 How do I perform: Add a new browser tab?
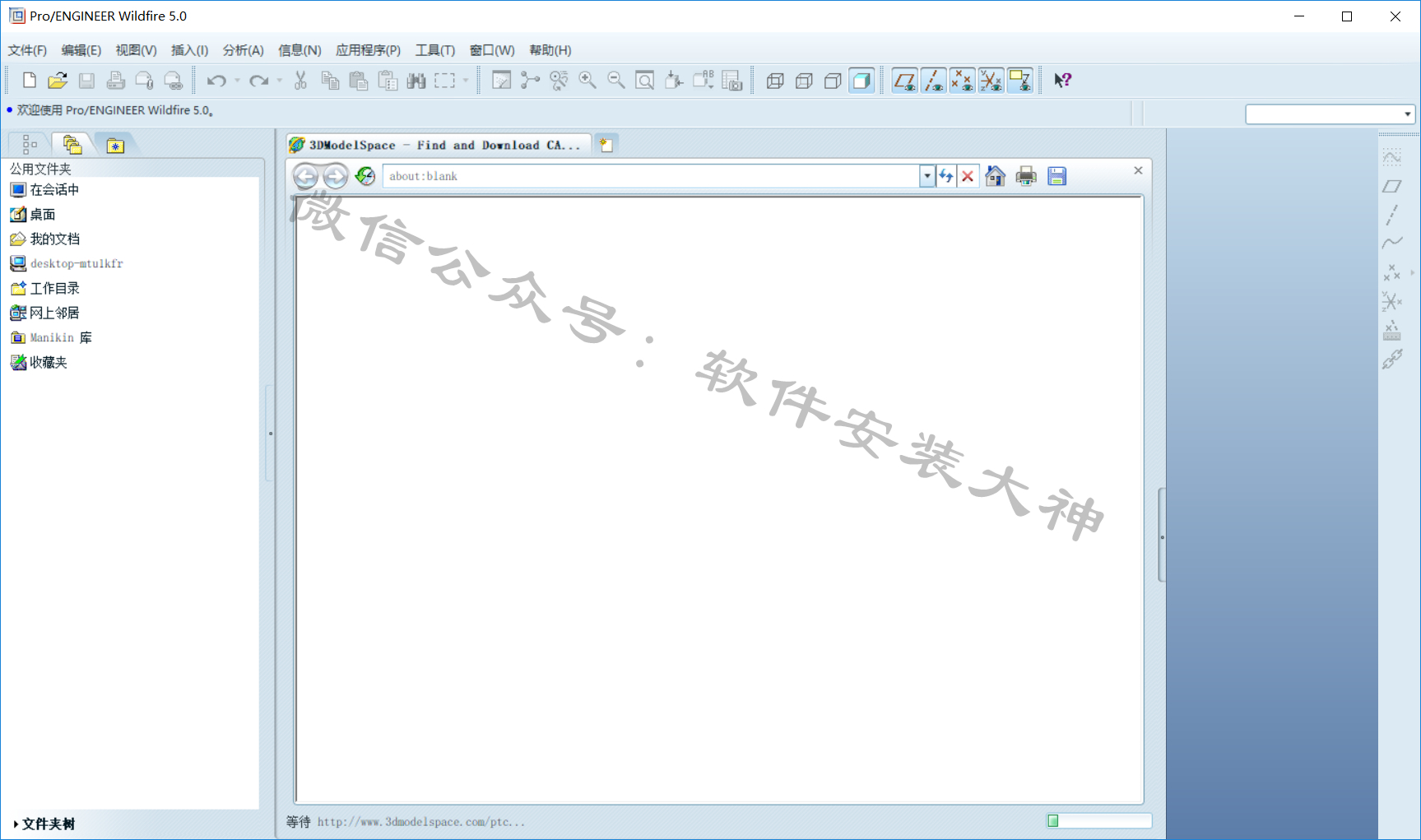(x=606, y=145)
